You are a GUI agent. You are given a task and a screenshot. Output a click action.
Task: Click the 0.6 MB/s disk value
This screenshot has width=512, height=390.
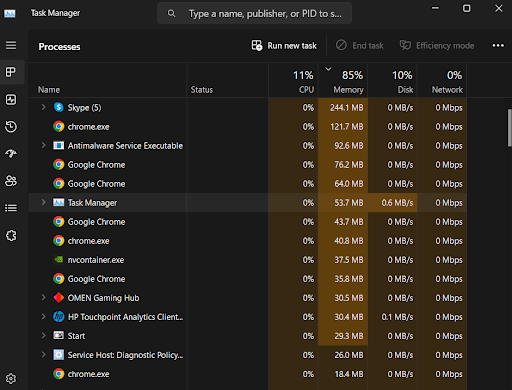(397, 203)
